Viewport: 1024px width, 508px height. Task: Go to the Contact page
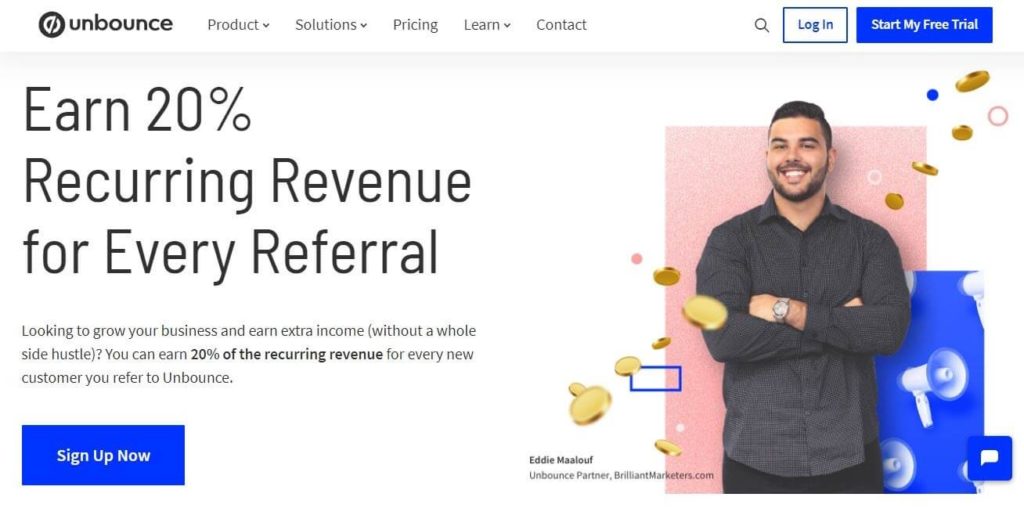(x=561, y=25)
